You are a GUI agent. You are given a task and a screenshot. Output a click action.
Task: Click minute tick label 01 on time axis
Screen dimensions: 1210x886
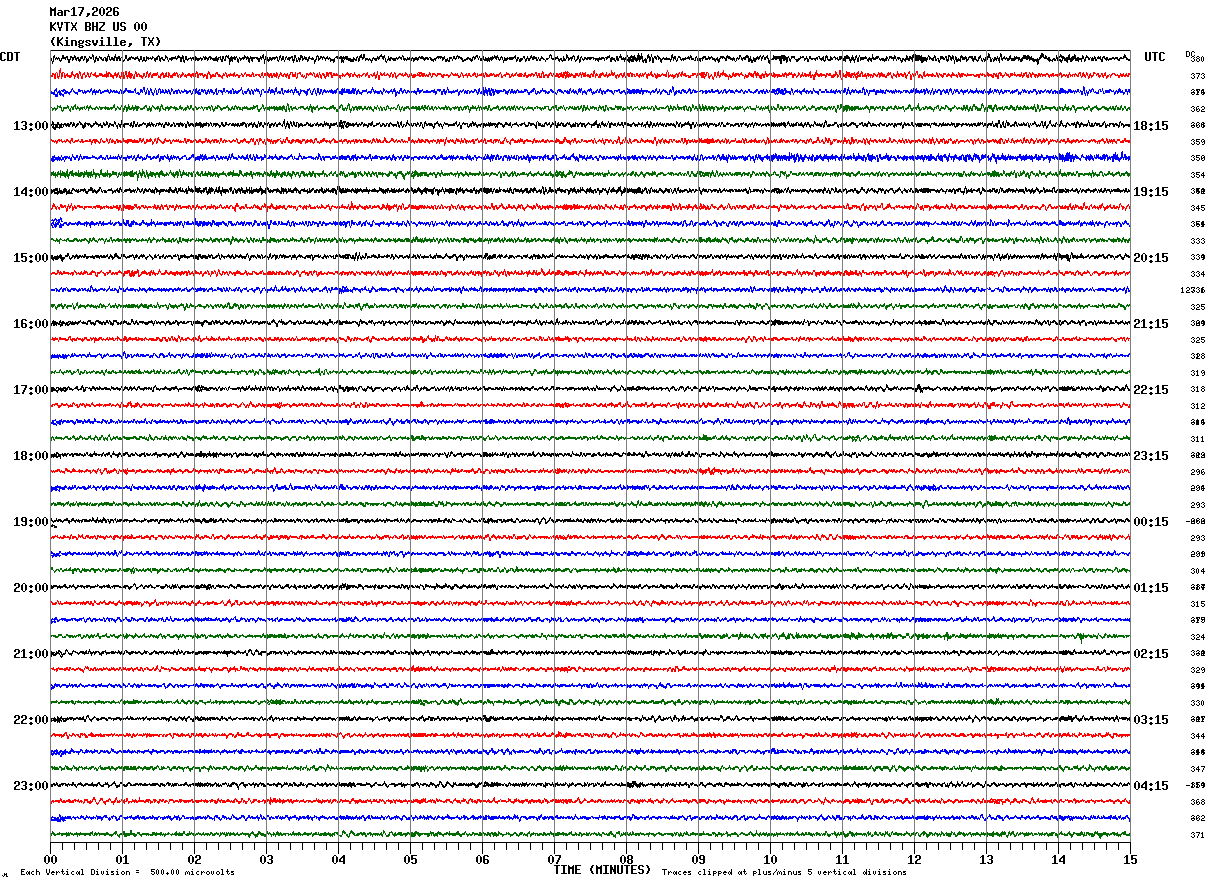[122, 859]
